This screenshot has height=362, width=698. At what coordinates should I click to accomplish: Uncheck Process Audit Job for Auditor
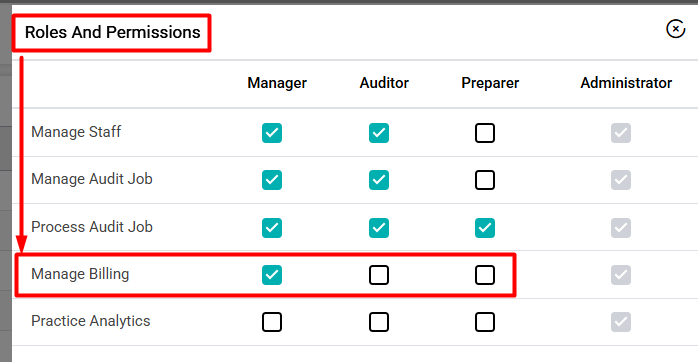tap(379, 228)
